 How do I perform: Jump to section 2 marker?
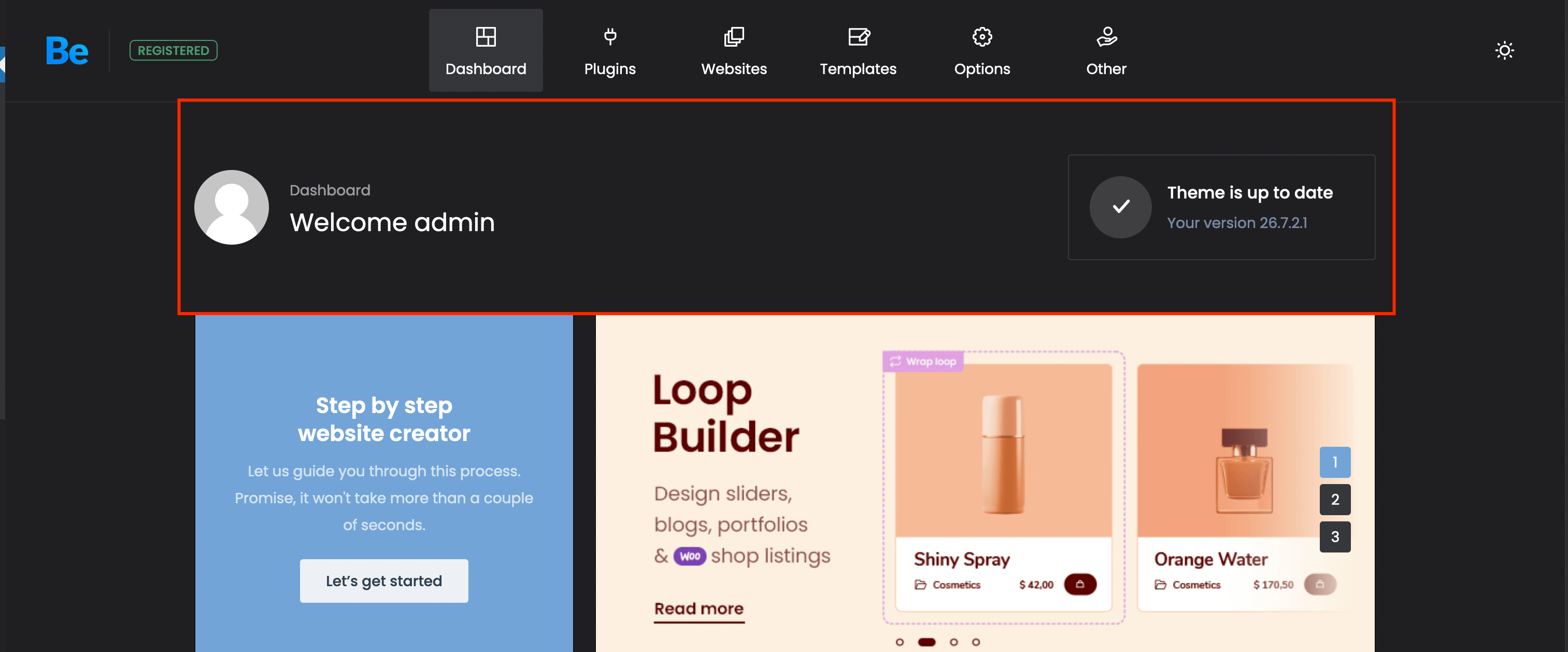tap(1334, 499)
